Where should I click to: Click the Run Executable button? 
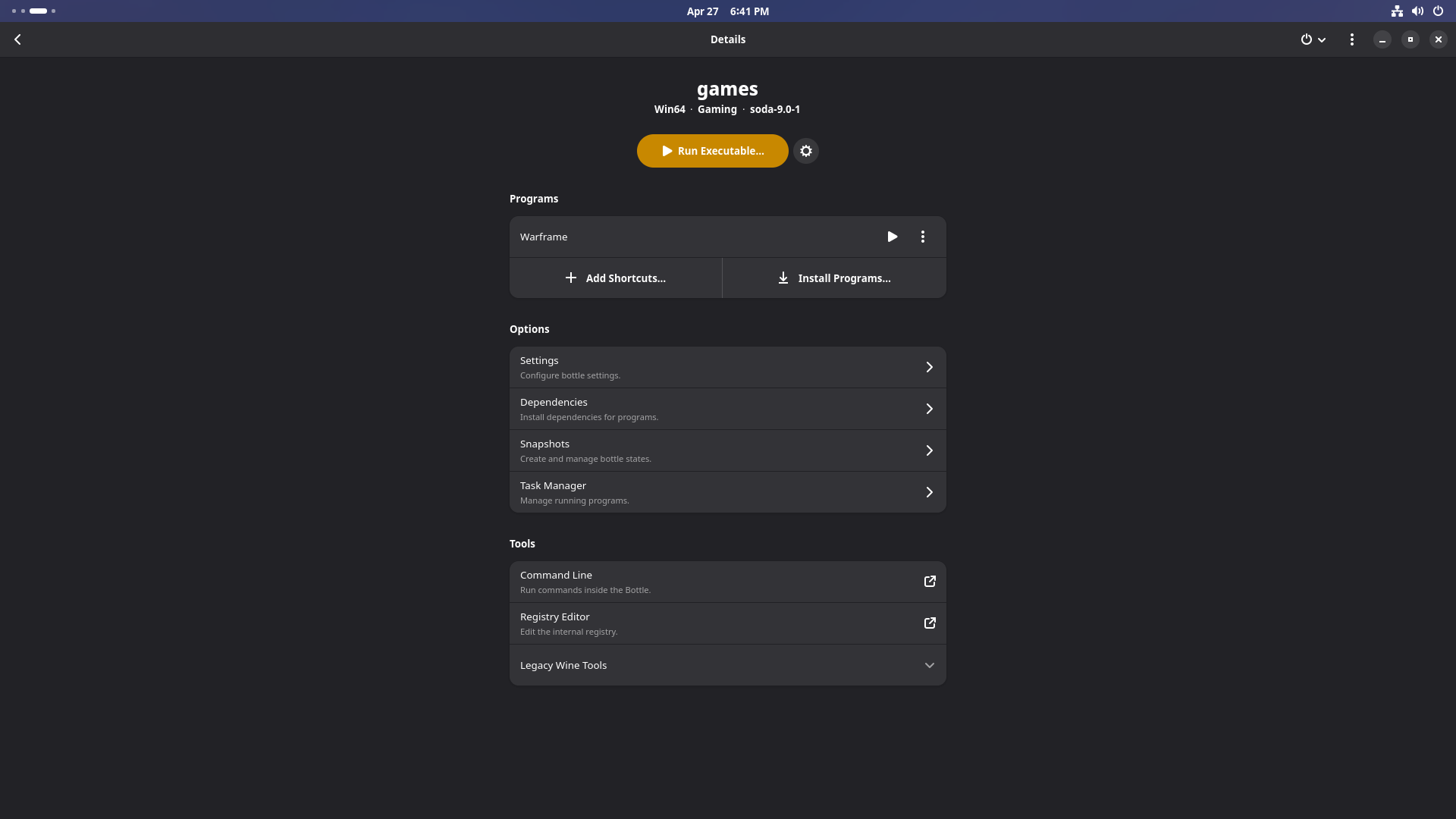(x=712, y=151)
